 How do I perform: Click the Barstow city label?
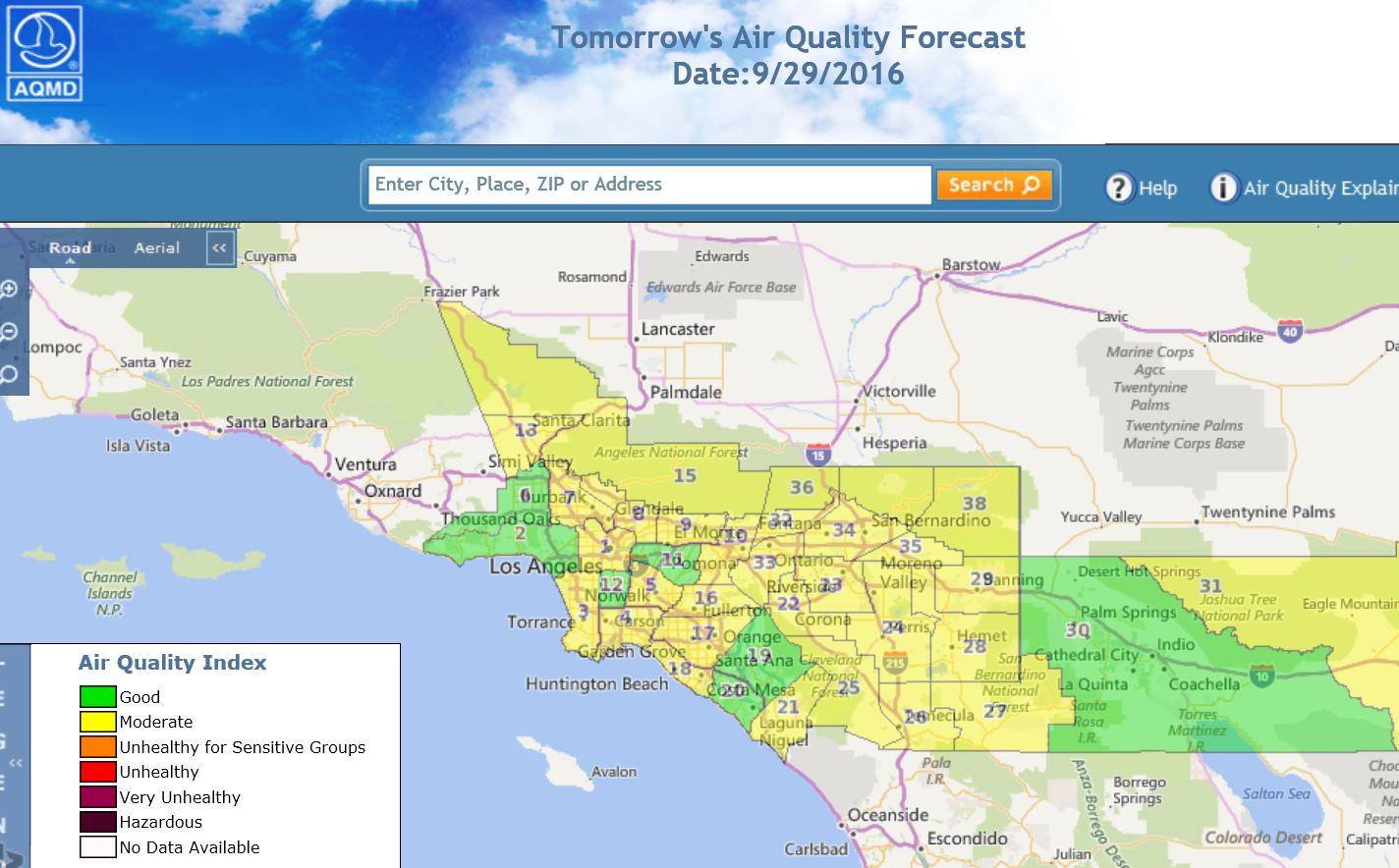point(971,264)
